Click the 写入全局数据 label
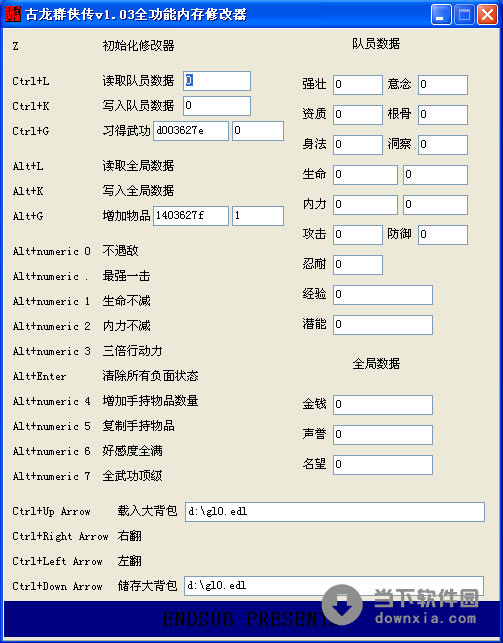Image resolution: width=503 pixels, height=643 pixels. (139, 191)
